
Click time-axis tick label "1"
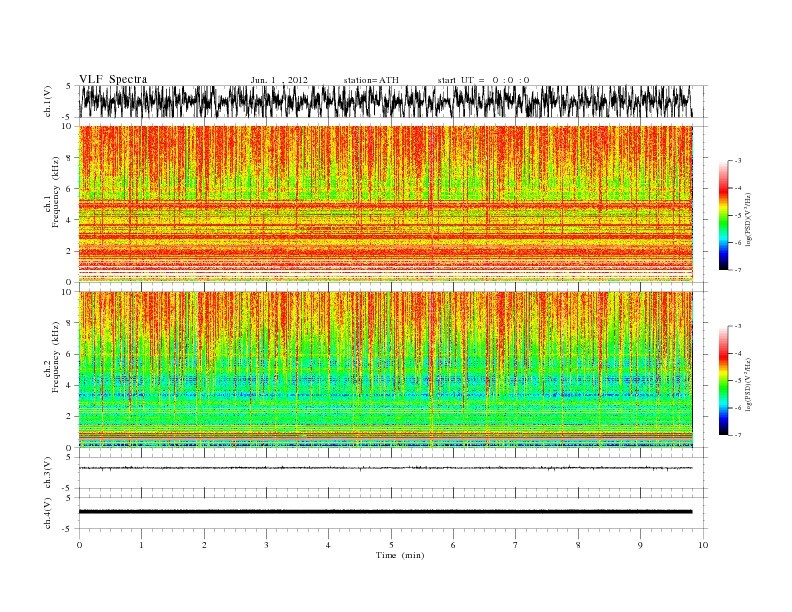(141, 545)
